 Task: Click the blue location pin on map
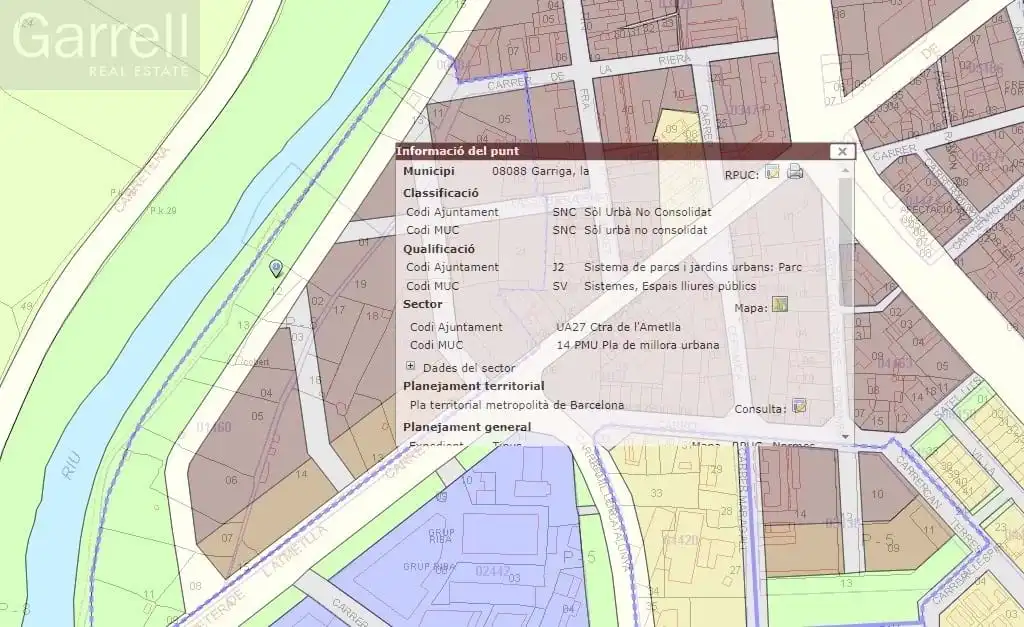pos(276,268)
